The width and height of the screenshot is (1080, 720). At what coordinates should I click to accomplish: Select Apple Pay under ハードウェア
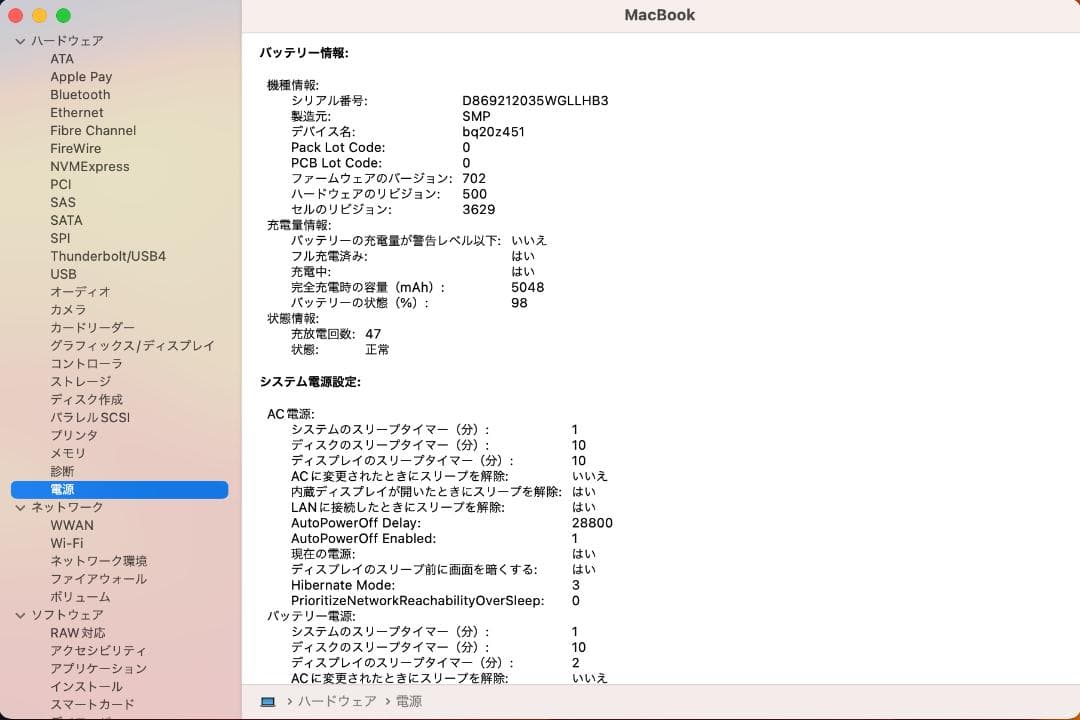pyautogui.click(x=81, y=76)
